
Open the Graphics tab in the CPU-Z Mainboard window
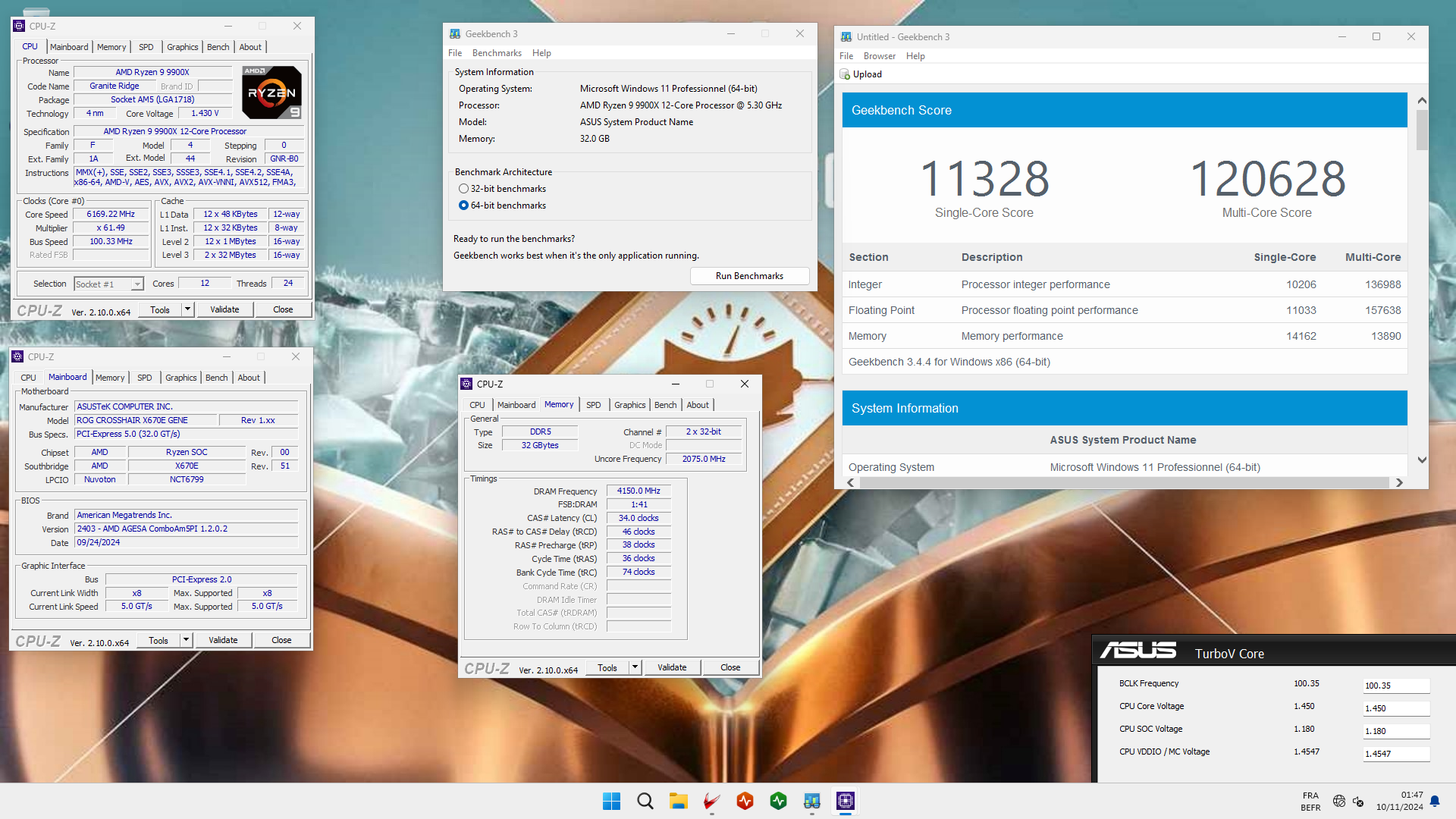tap(181, 378)
